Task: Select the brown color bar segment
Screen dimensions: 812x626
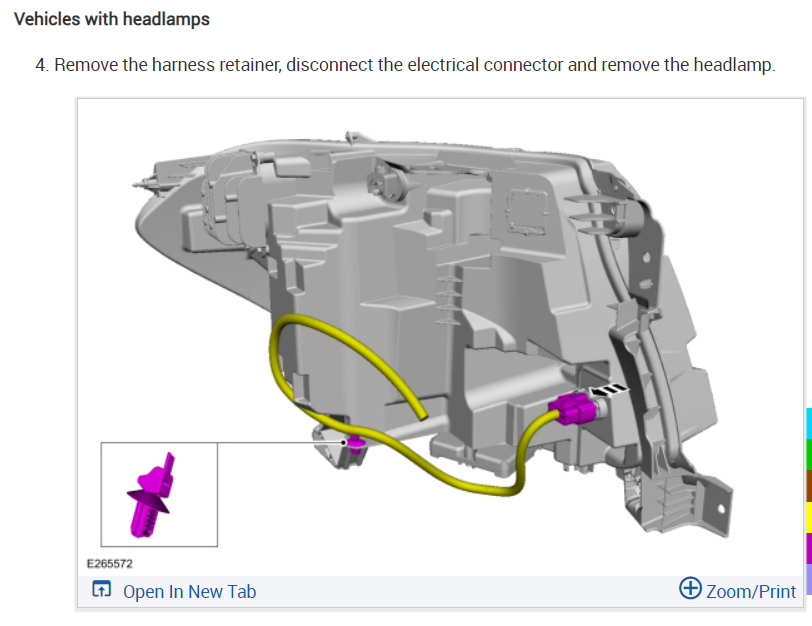Action: click(809, 486)
